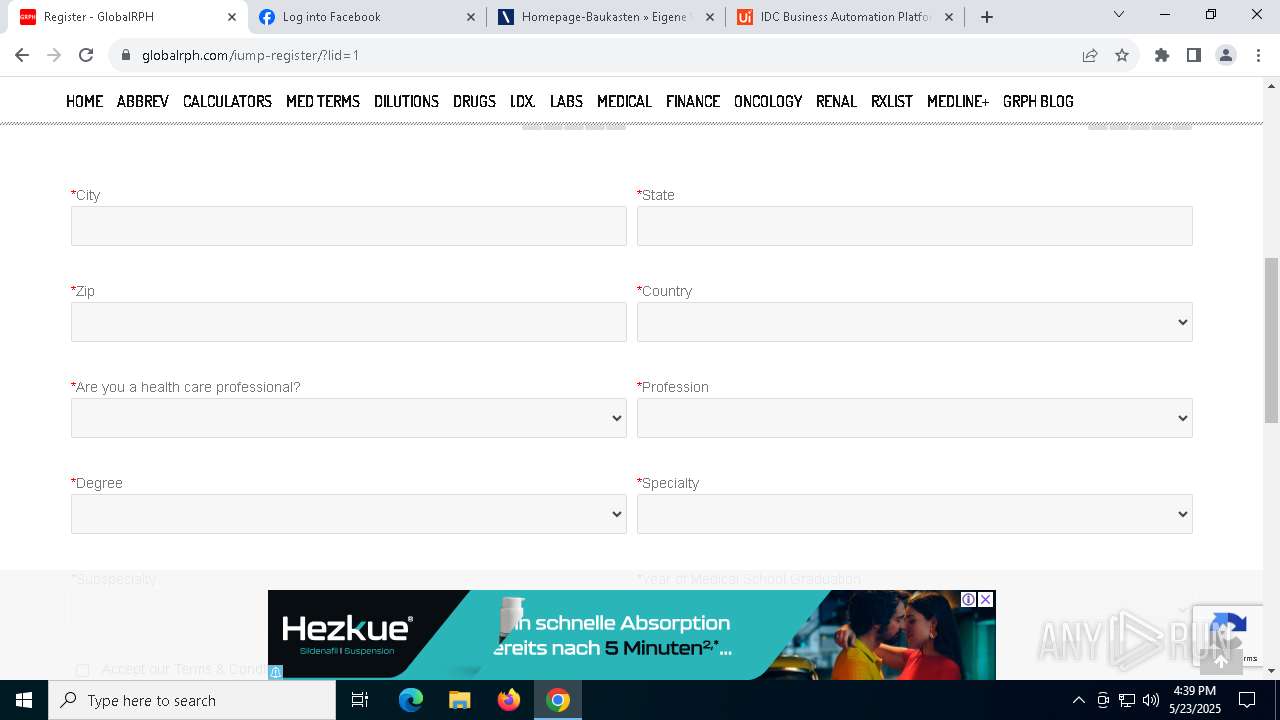
Task: Open the taskbar clock and date
Action: click(x=1195, y=700)
